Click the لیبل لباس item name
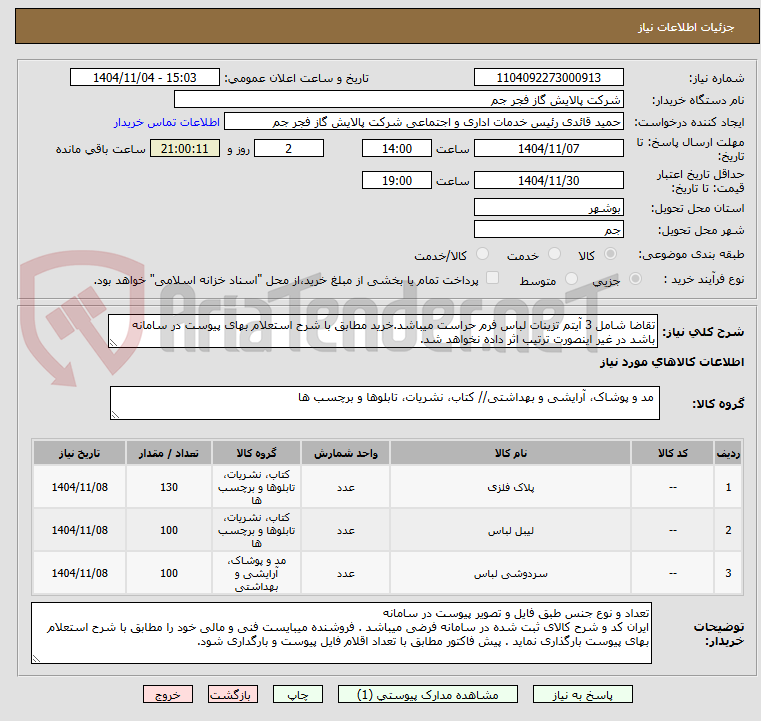Screen dimensions: 761x721 tap(511, 531)
